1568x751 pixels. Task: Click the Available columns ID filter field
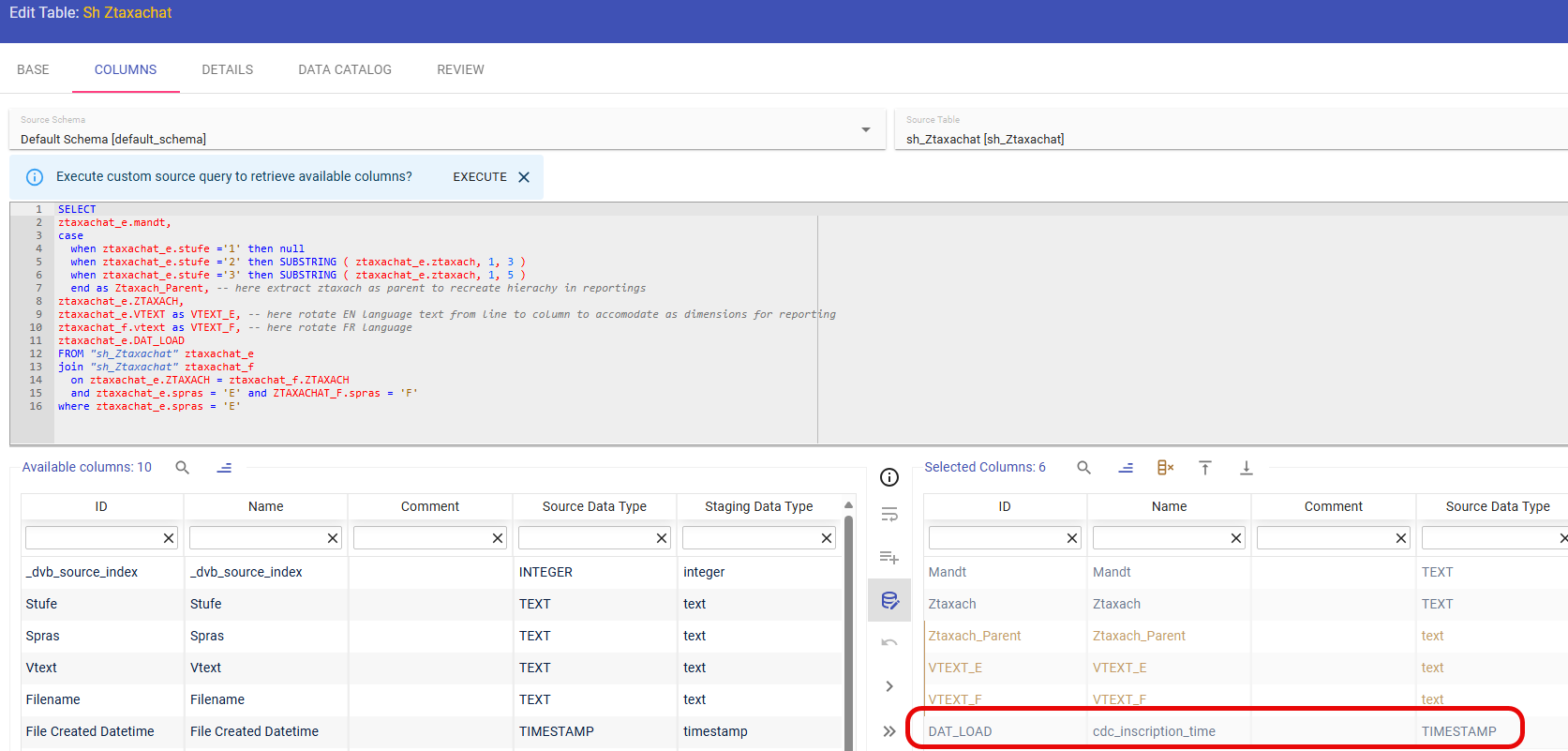pyautogui.click(x=93, y=538)
